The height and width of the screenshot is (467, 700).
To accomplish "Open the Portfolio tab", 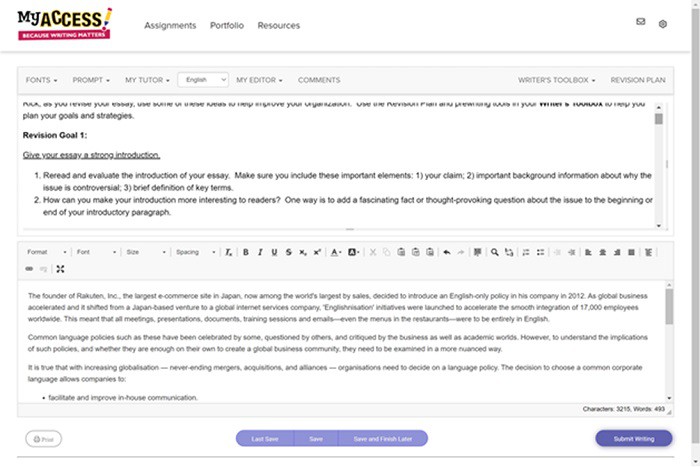I will (226, 25).
